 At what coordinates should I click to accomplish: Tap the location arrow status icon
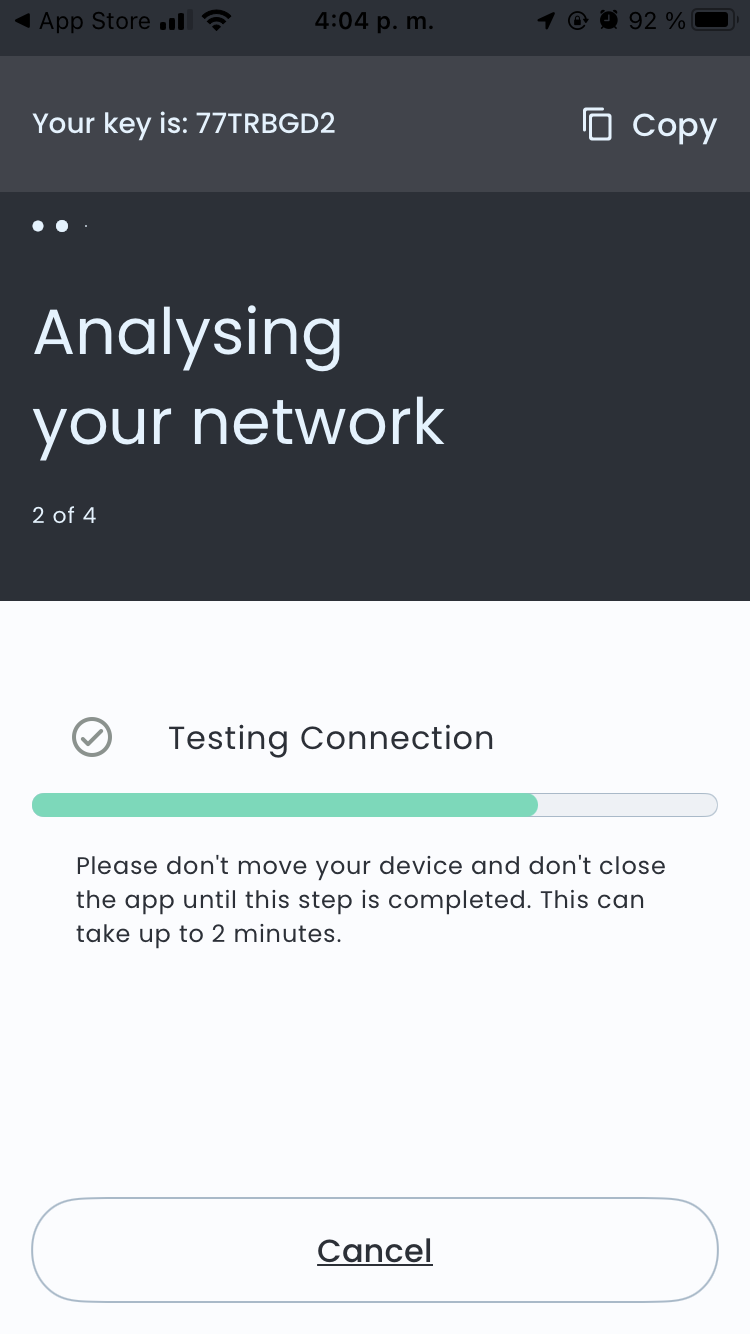pos(546,21)
